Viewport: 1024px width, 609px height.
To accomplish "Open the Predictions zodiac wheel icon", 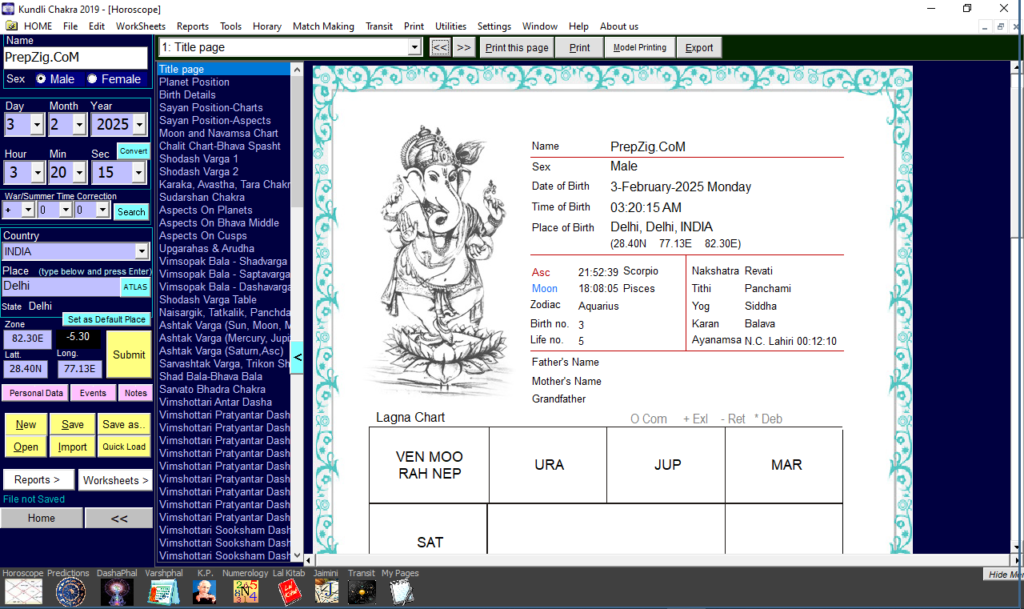I will [x=70, y=592].
